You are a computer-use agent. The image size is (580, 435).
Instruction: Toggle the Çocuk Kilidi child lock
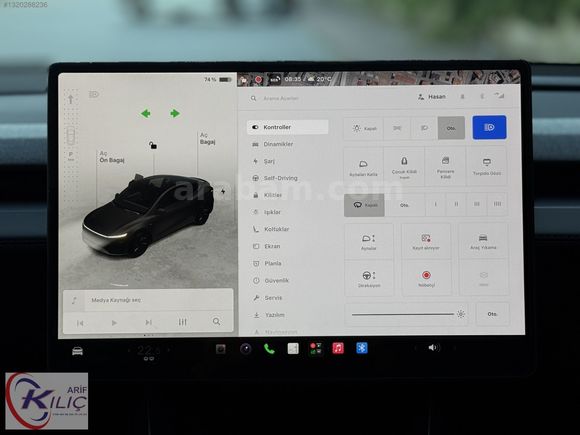(x=404, y=167)
